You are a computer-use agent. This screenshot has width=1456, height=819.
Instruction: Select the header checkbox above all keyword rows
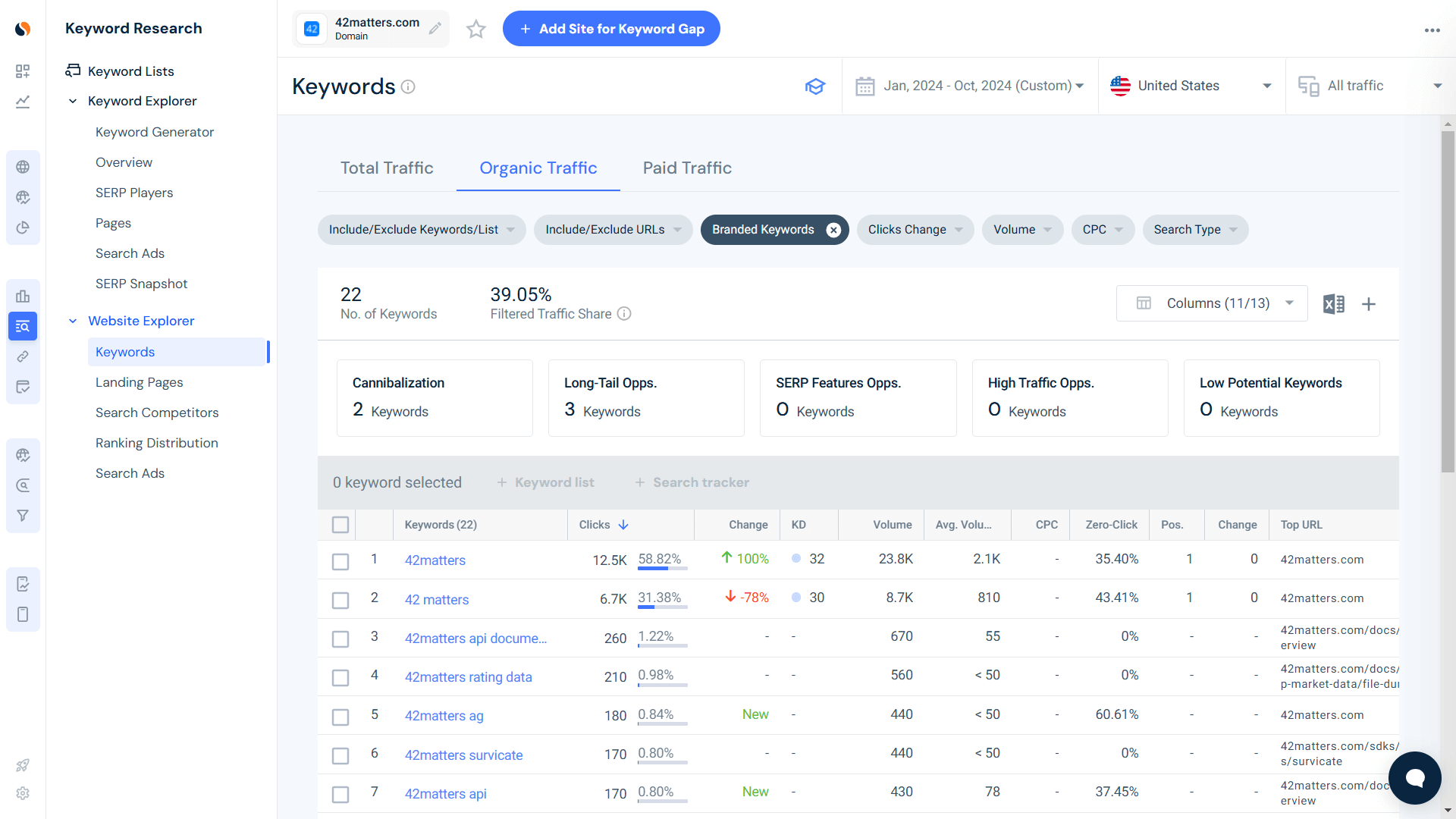(340, 524)
